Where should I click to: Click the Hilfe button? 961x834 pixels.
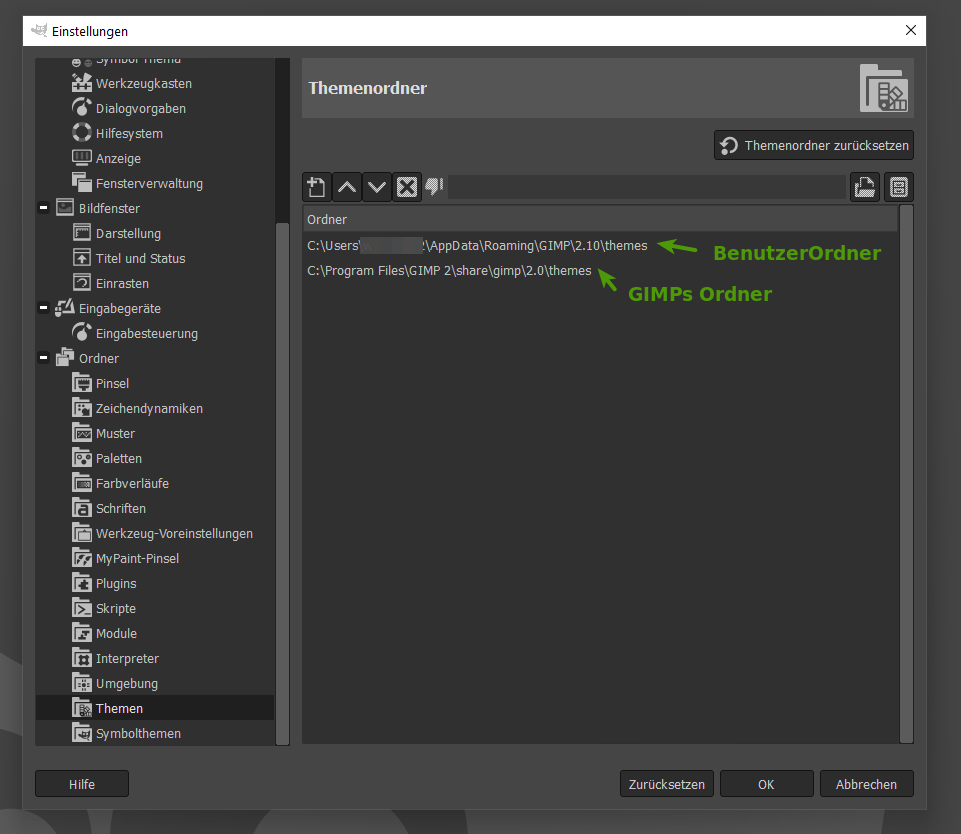pos(82,784)
